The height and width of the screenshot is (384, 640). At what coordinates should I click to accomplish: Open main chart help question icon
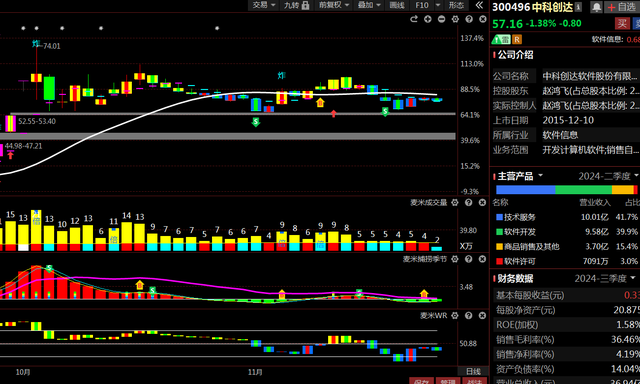pos(469,19)
